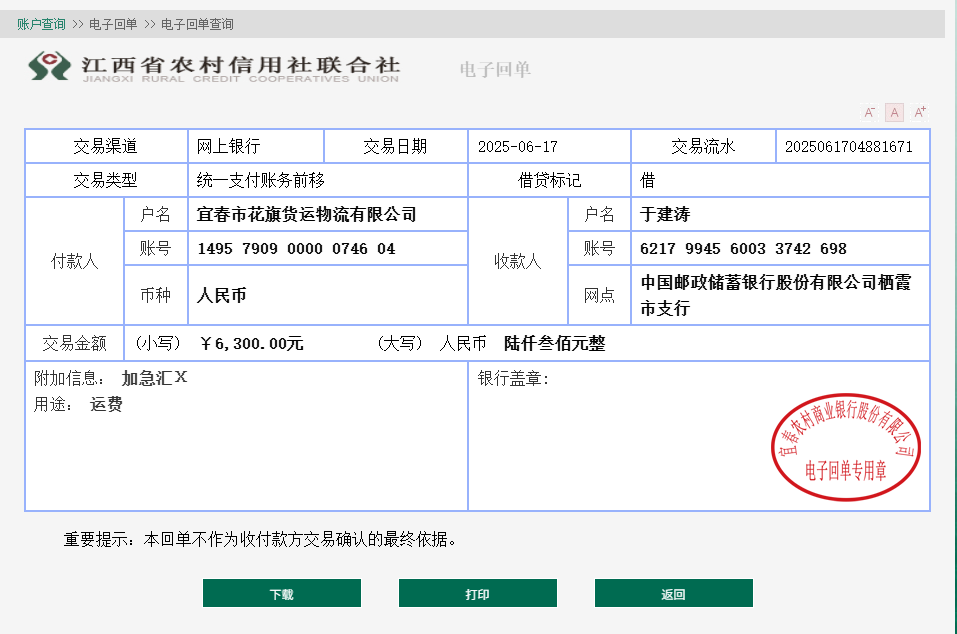This screenshot has height=634, width=957.
Task: Click the 网点 label cell
Action: point(599,295)
